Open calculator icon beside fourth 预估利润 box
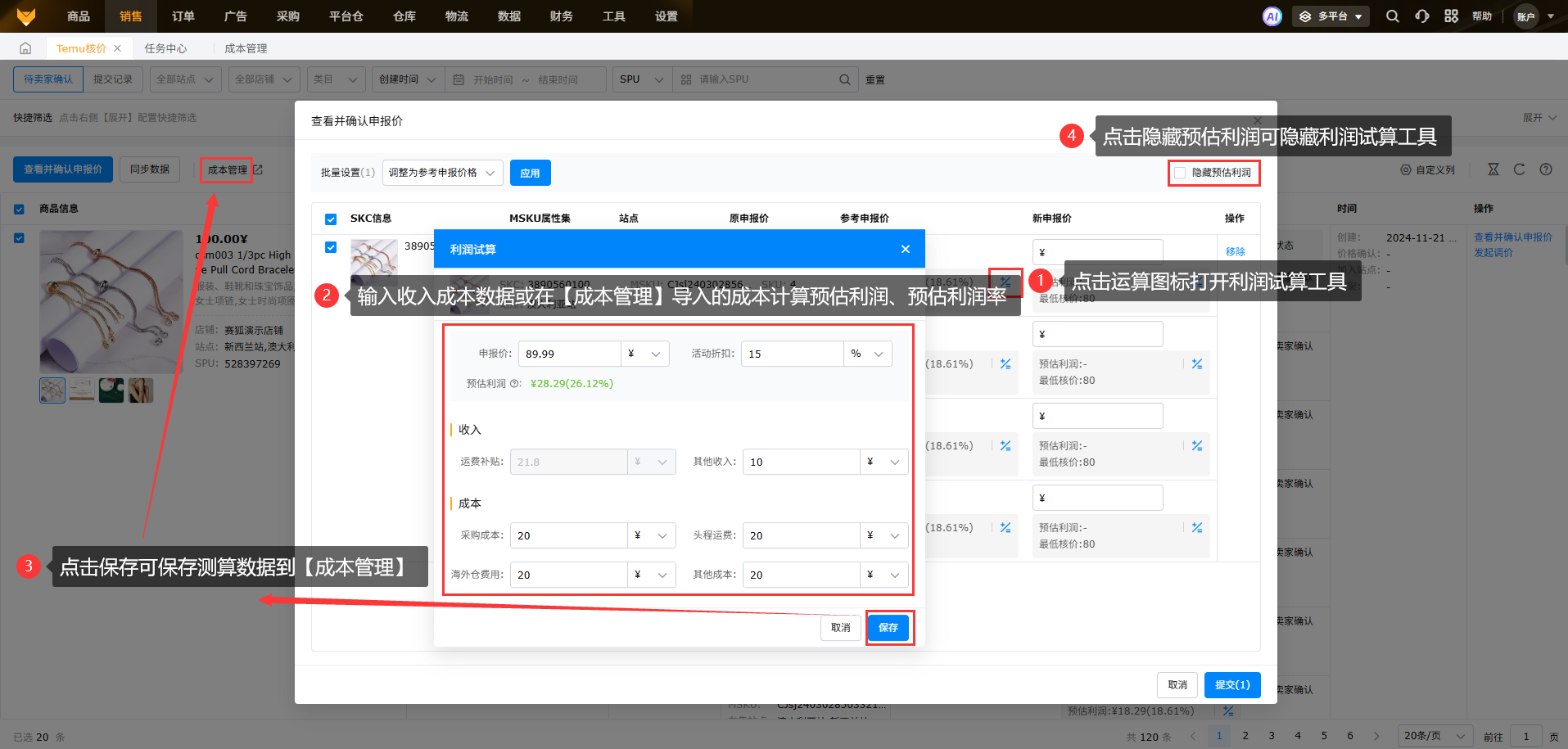Viewport: 1568px width, 749px height. coord(1197,527)
